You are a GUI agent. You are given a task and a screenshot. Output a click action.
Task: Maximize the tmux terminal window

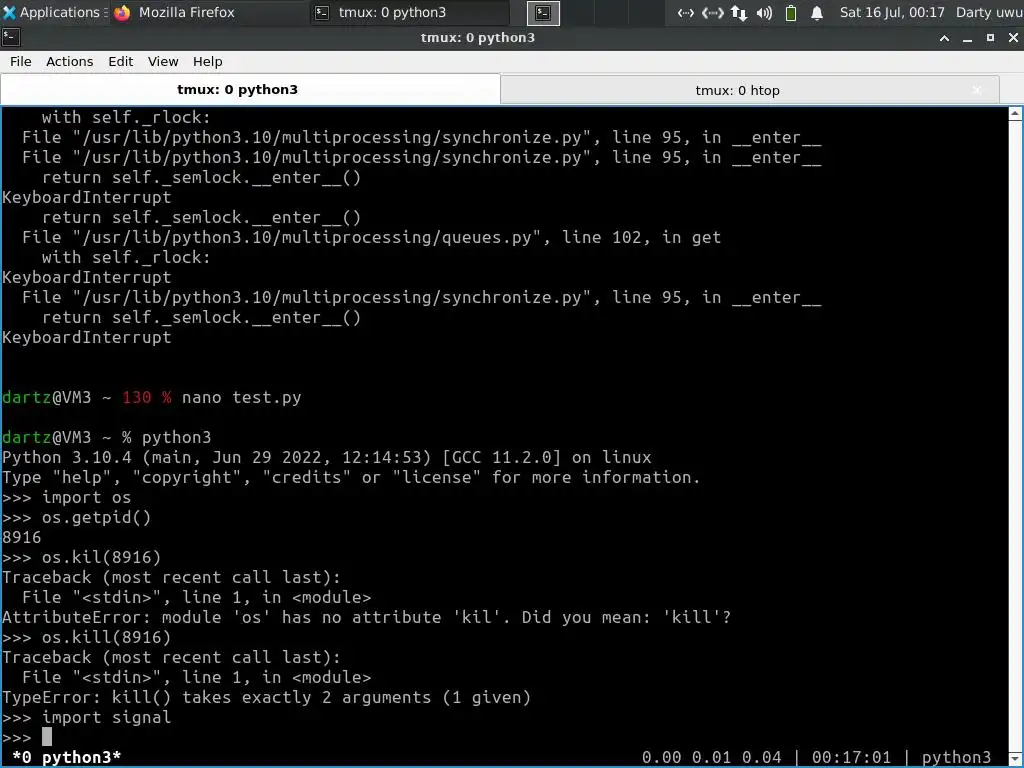click(x=990, y=38)
